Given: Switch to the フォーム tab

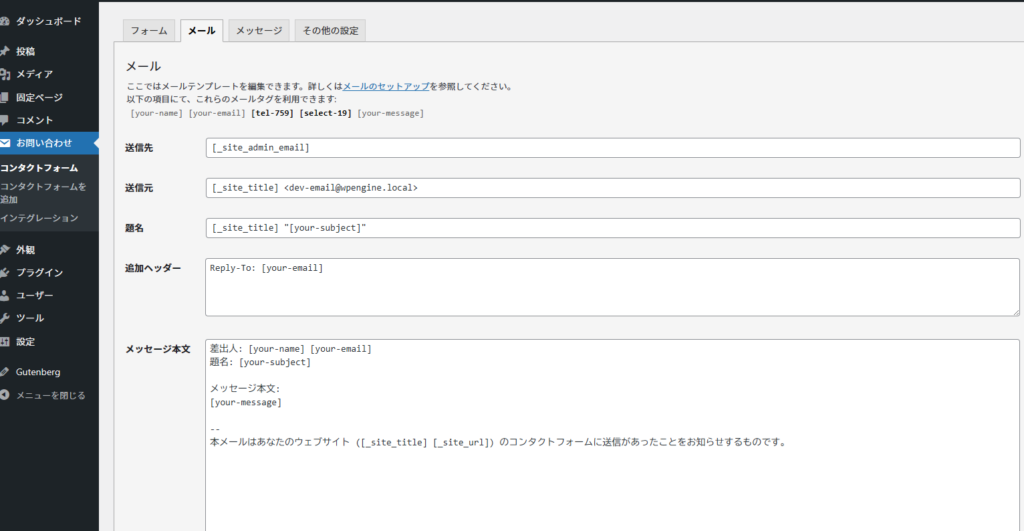Looking at the screenshot, I should pyautogui.click(x=149, y=31).
